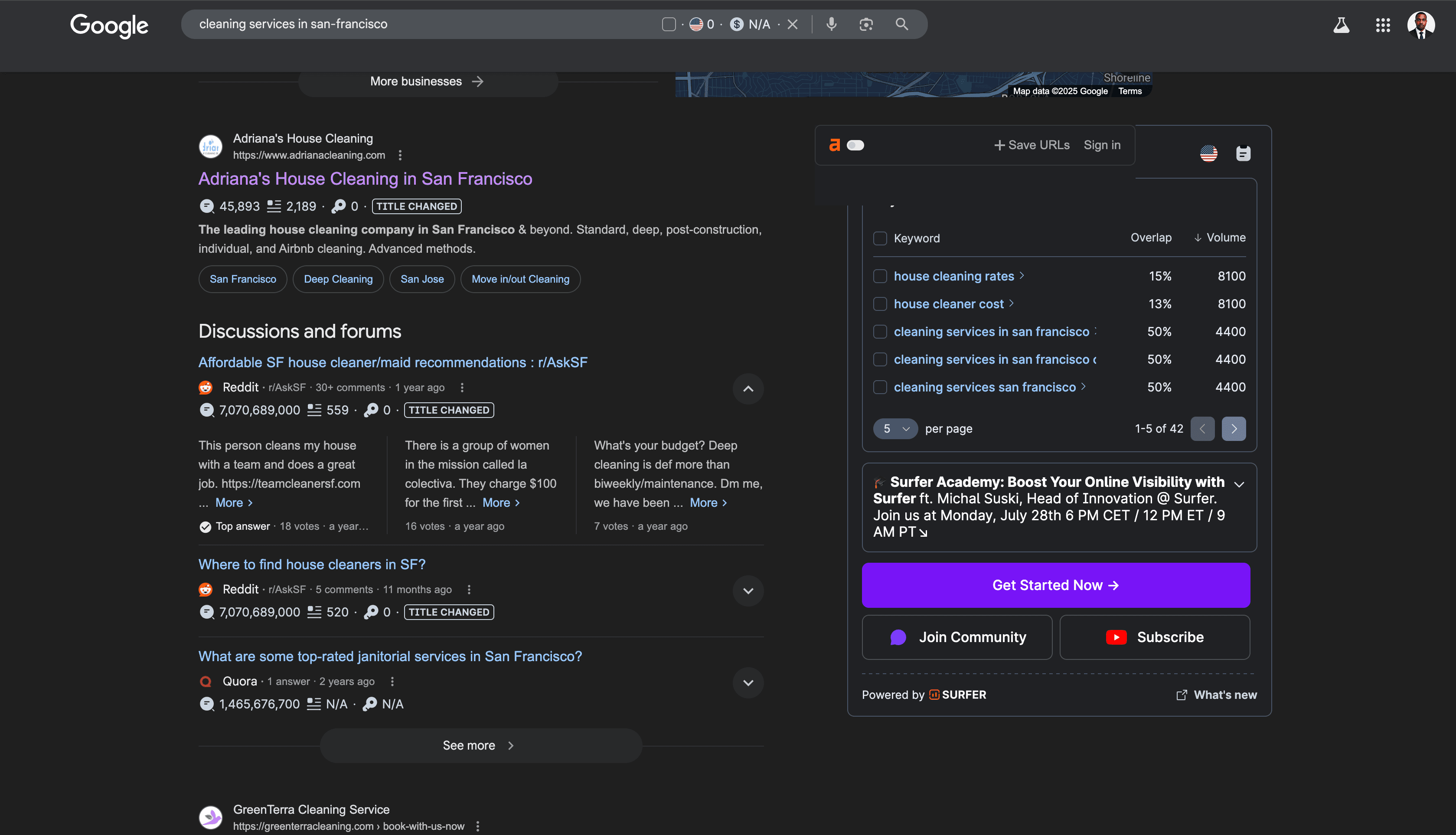Click the search magnifier icon
This screenshot has height=835, width=1456.
pyautogui.click(x=901, y=24)
